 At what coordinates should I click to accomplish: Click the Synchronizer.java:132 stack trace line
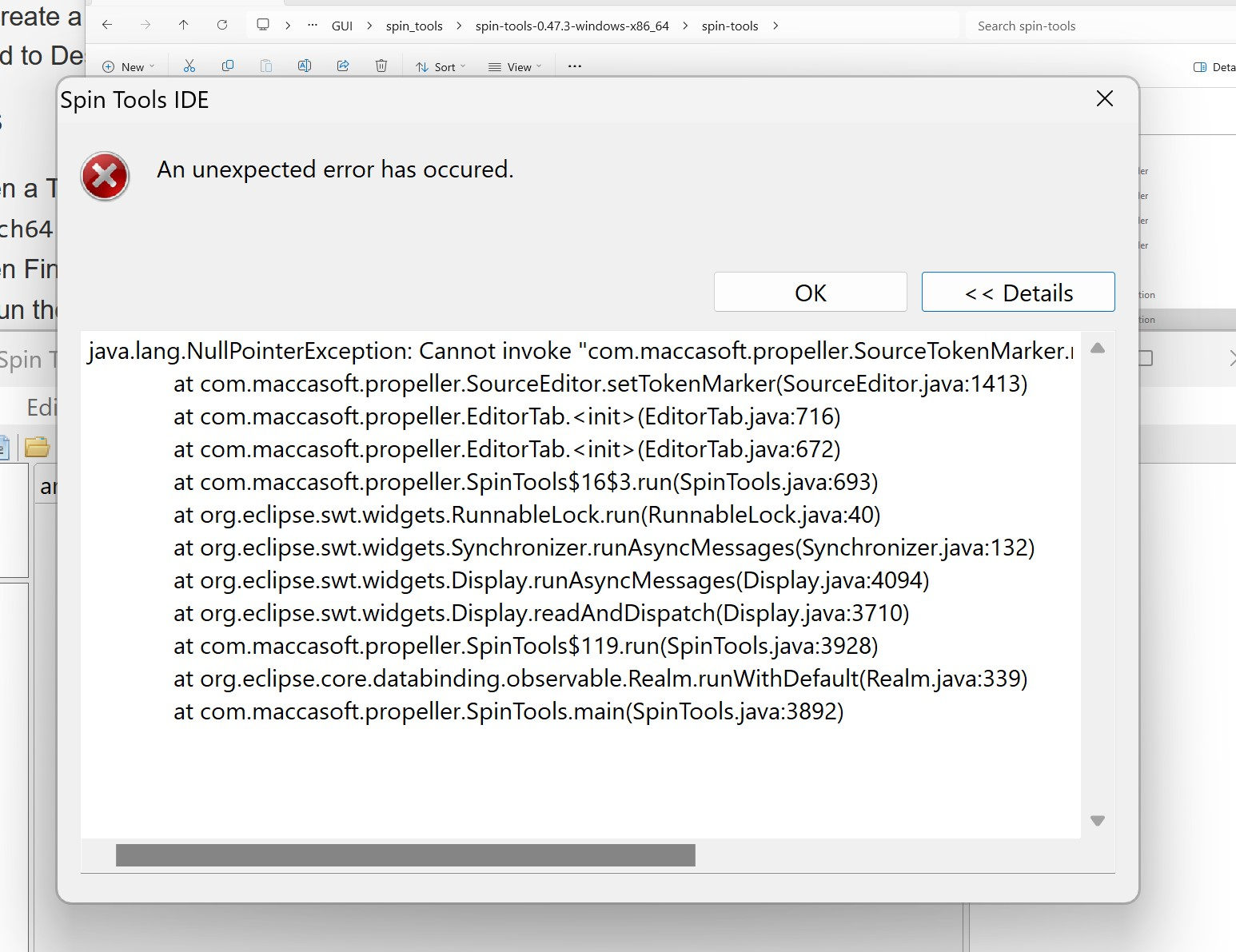coord(604,548)
